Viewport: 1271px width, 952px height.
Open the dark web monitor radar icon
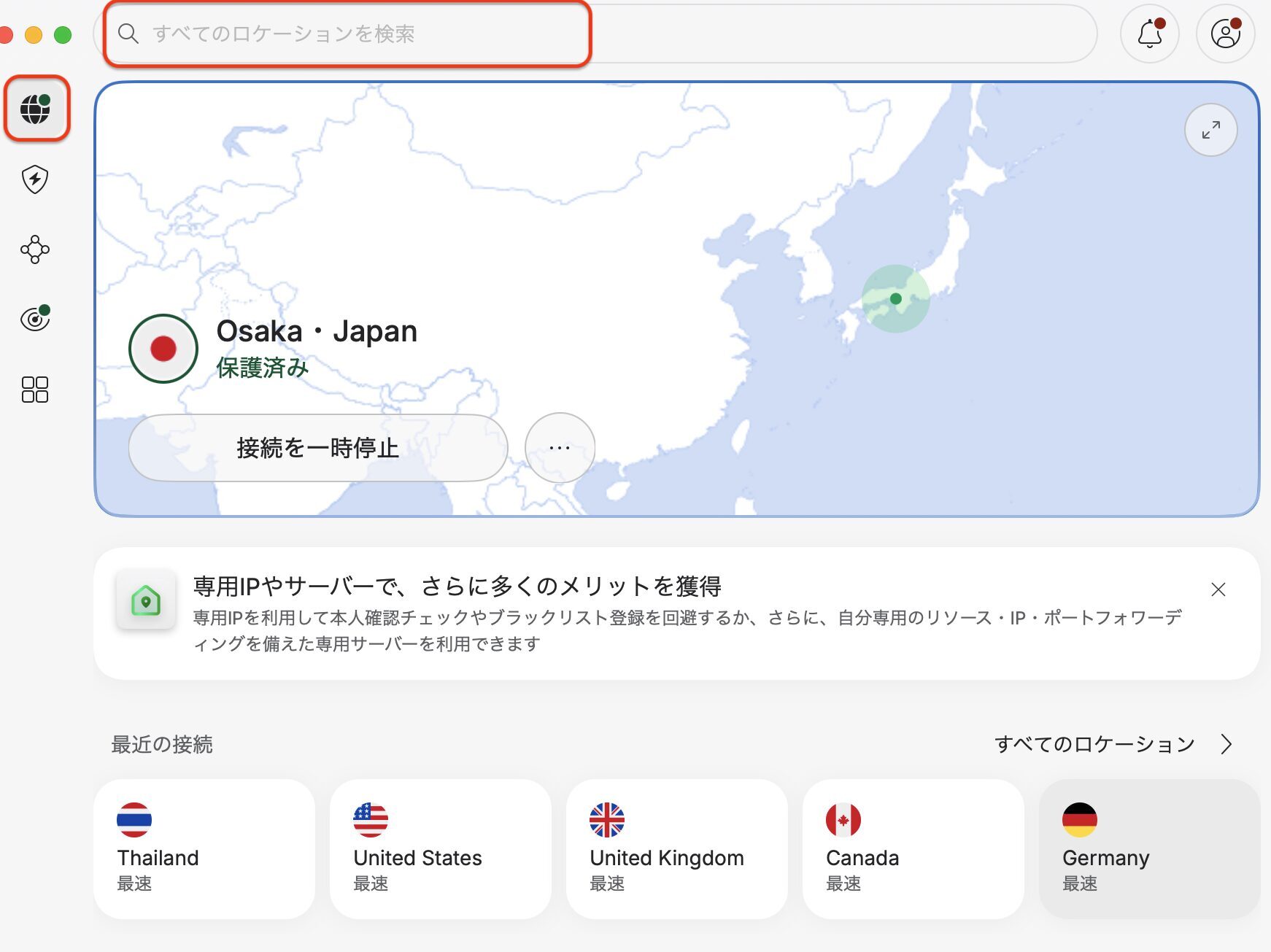pos(35,319)
